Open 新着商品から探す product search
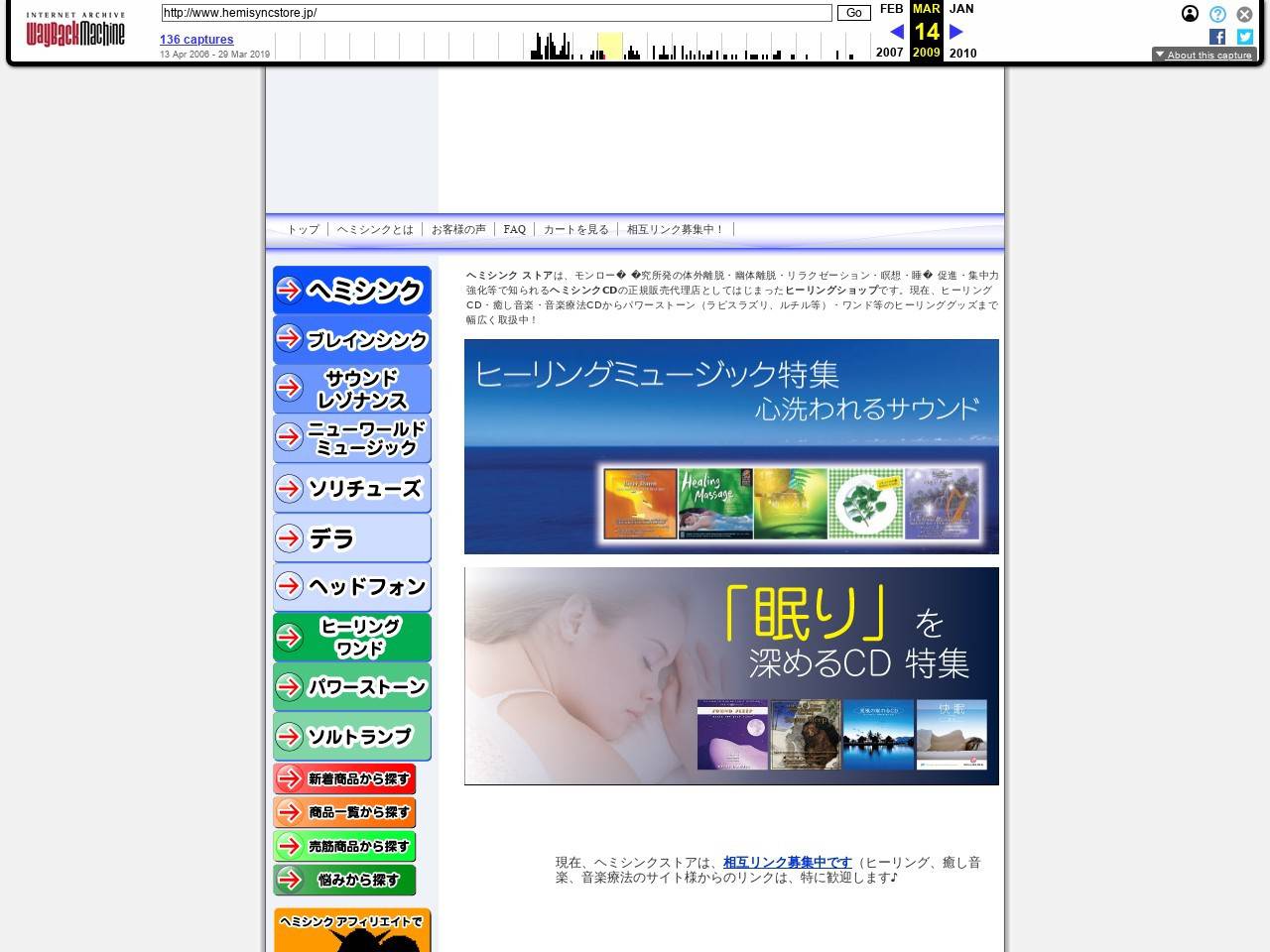 [344, 779]
